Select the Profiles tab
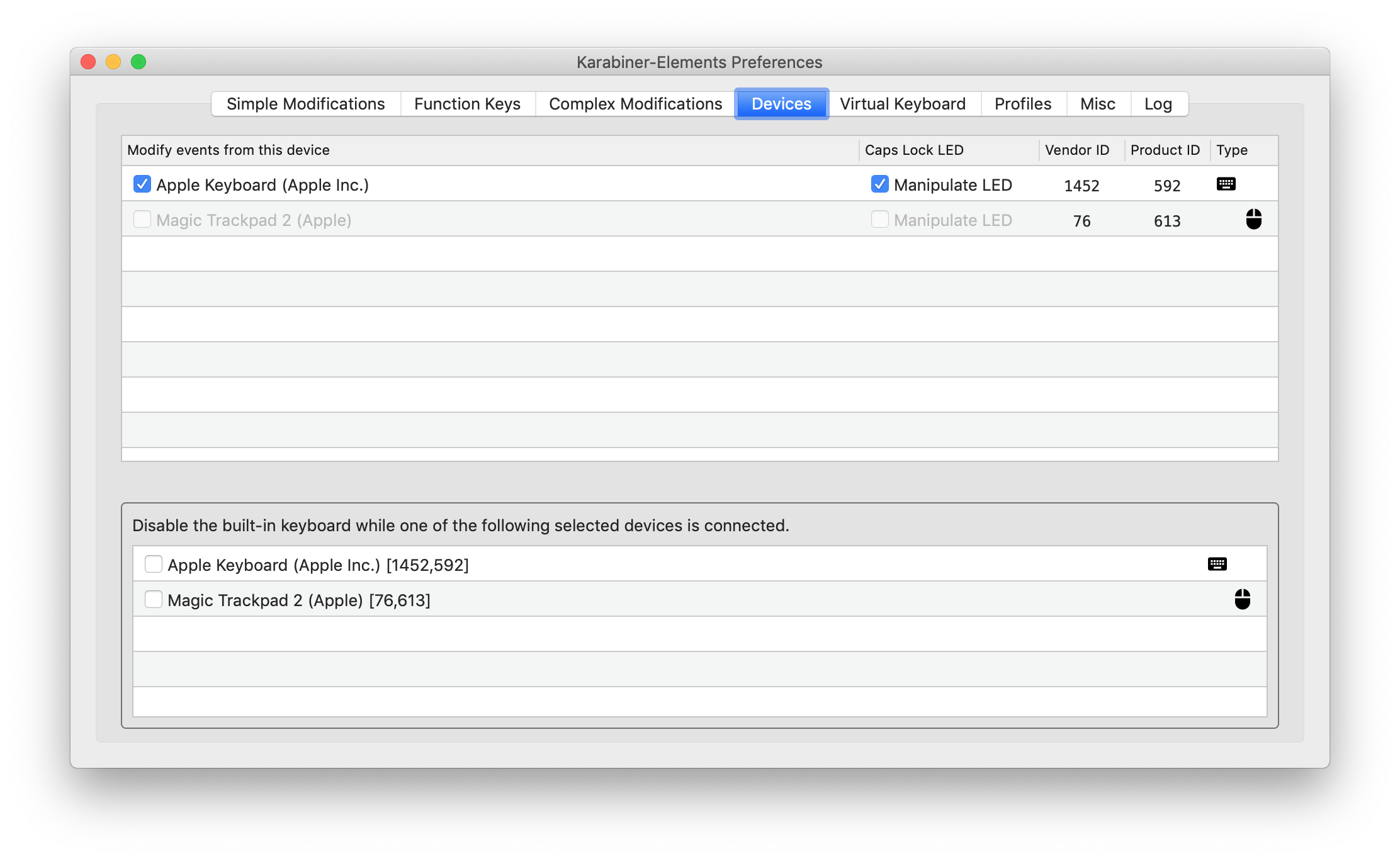The height and width of the screenshot is (861, 1400). pos(1022,104)
